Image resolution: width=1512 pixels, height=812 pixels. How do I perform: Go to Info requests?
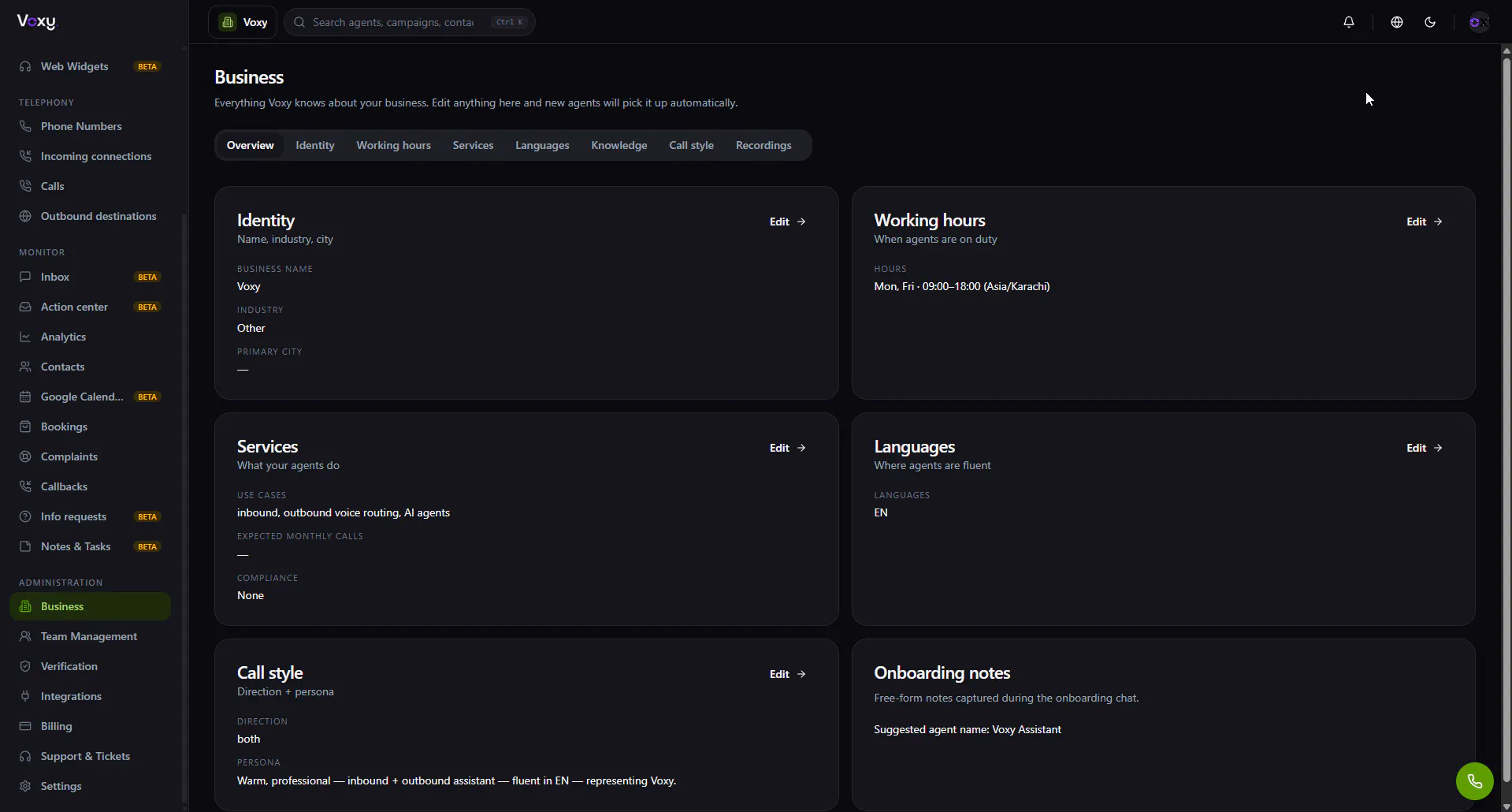90,516
